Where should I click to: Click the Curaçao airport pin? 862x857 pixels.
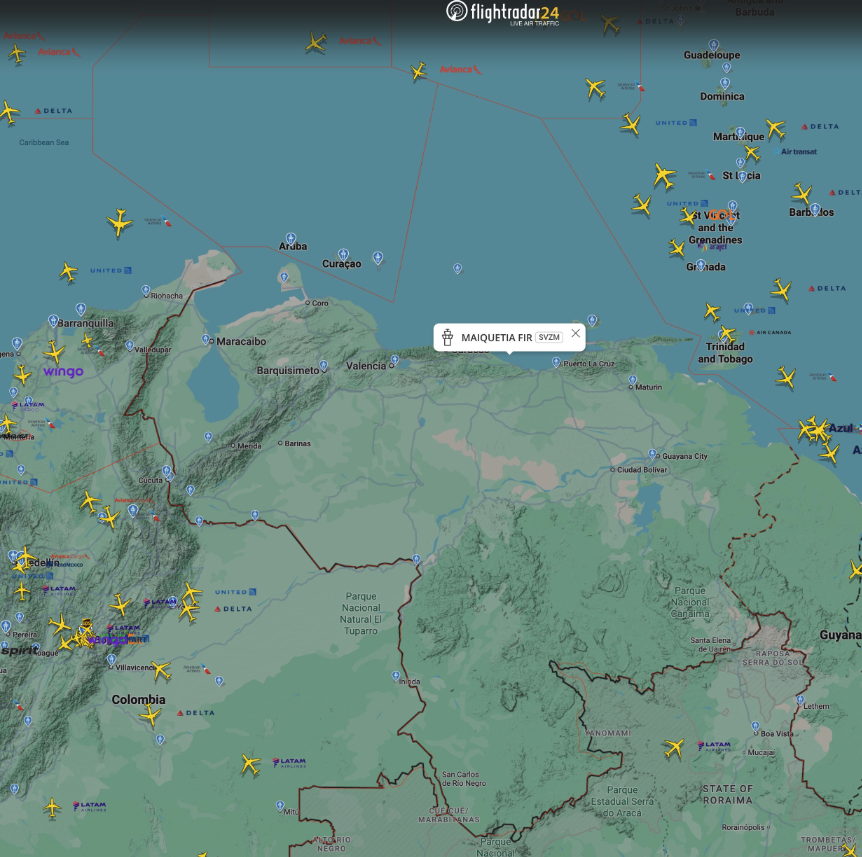(343, 254)
